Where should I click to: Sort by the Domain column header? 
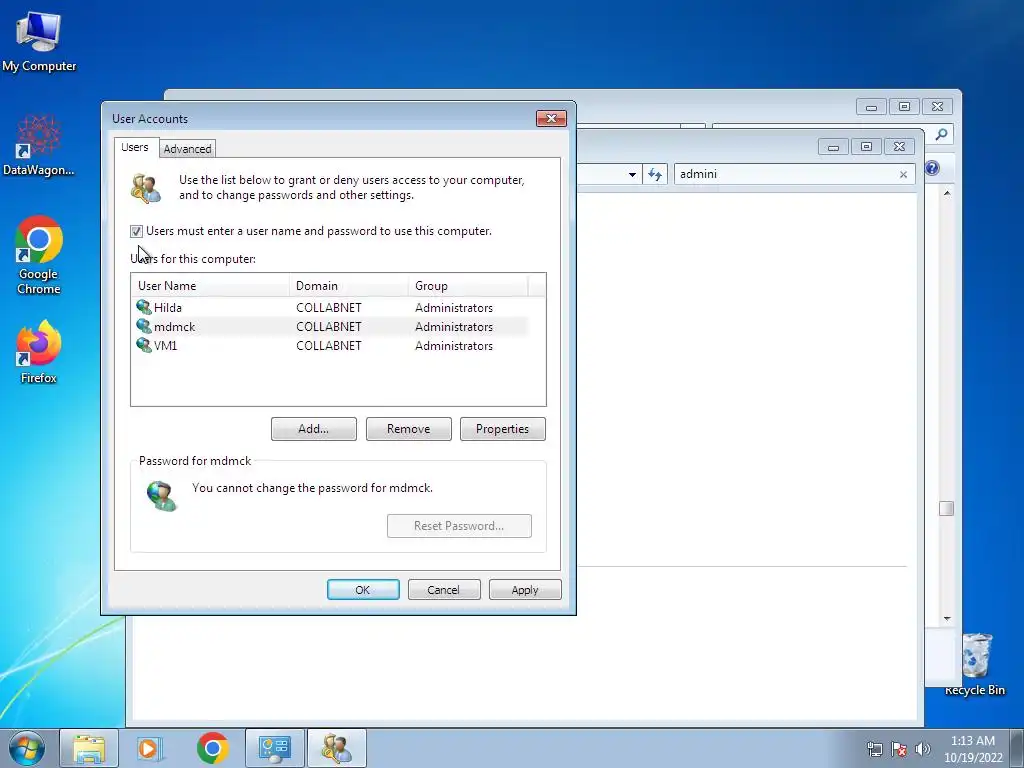point(349,285)
